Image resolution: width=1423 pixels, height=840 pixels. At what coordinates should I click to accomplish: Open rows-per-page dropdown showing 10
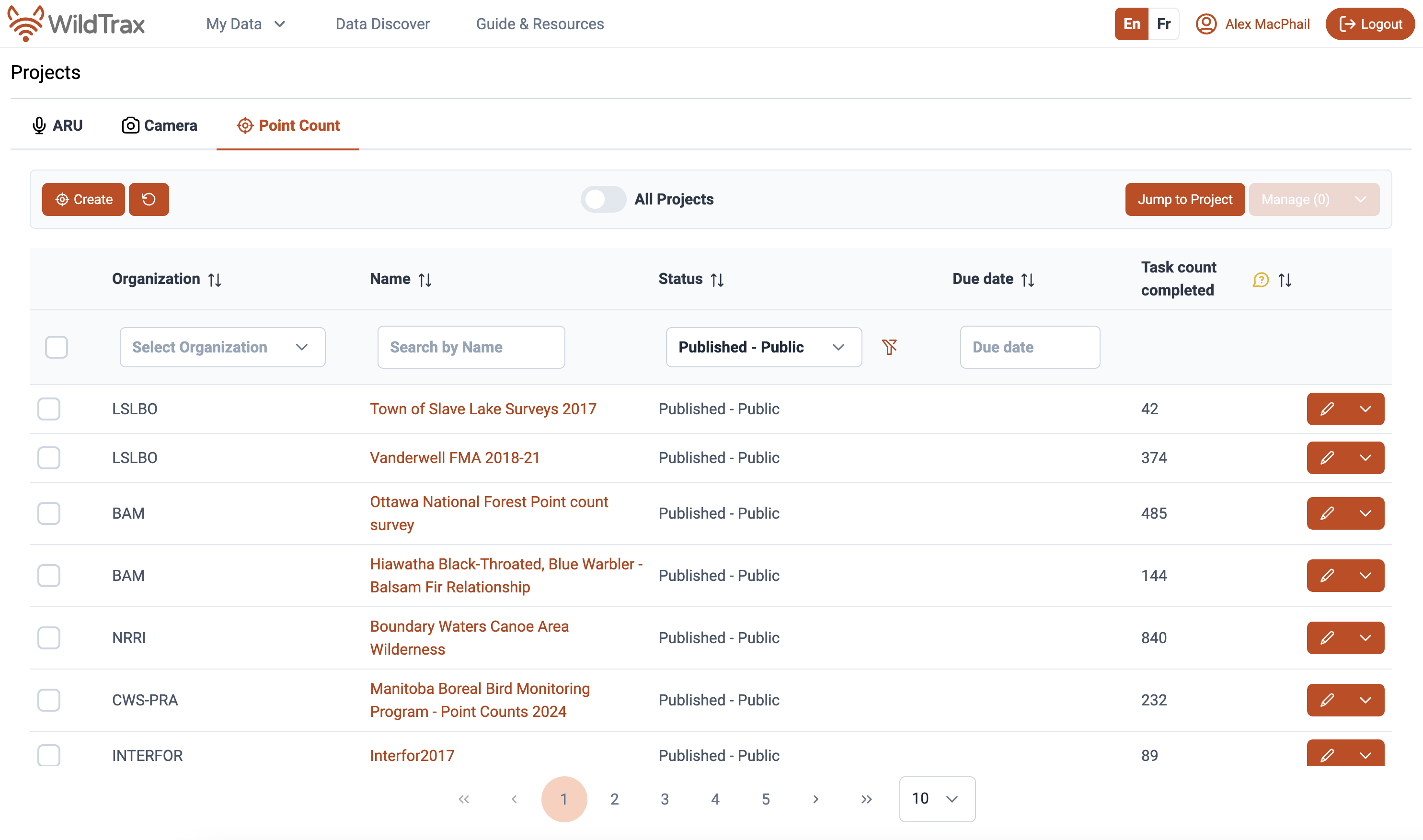point(937,799)
